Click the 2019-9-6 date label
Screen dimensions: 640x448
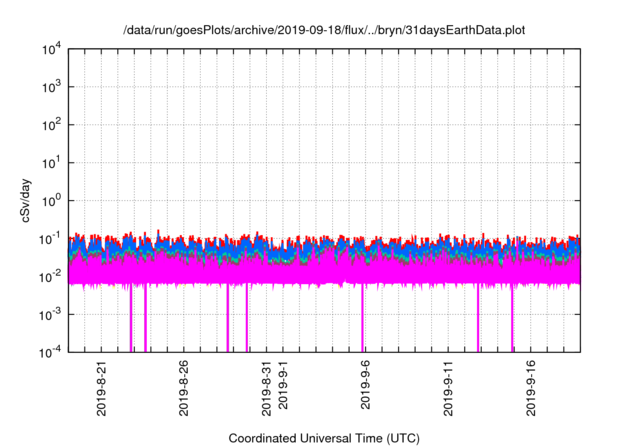coord(365,385)
